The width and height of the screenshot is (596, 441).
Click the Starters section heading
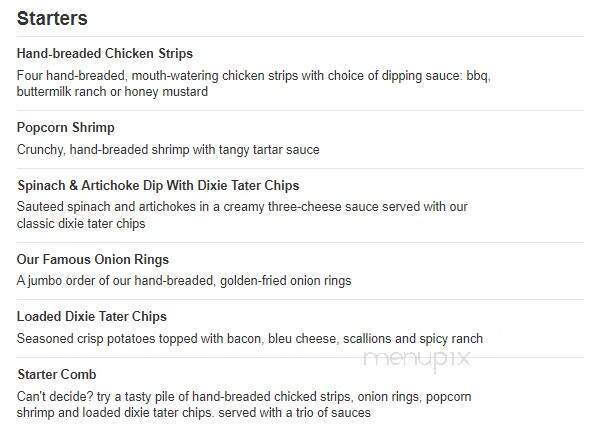point(52,18)
